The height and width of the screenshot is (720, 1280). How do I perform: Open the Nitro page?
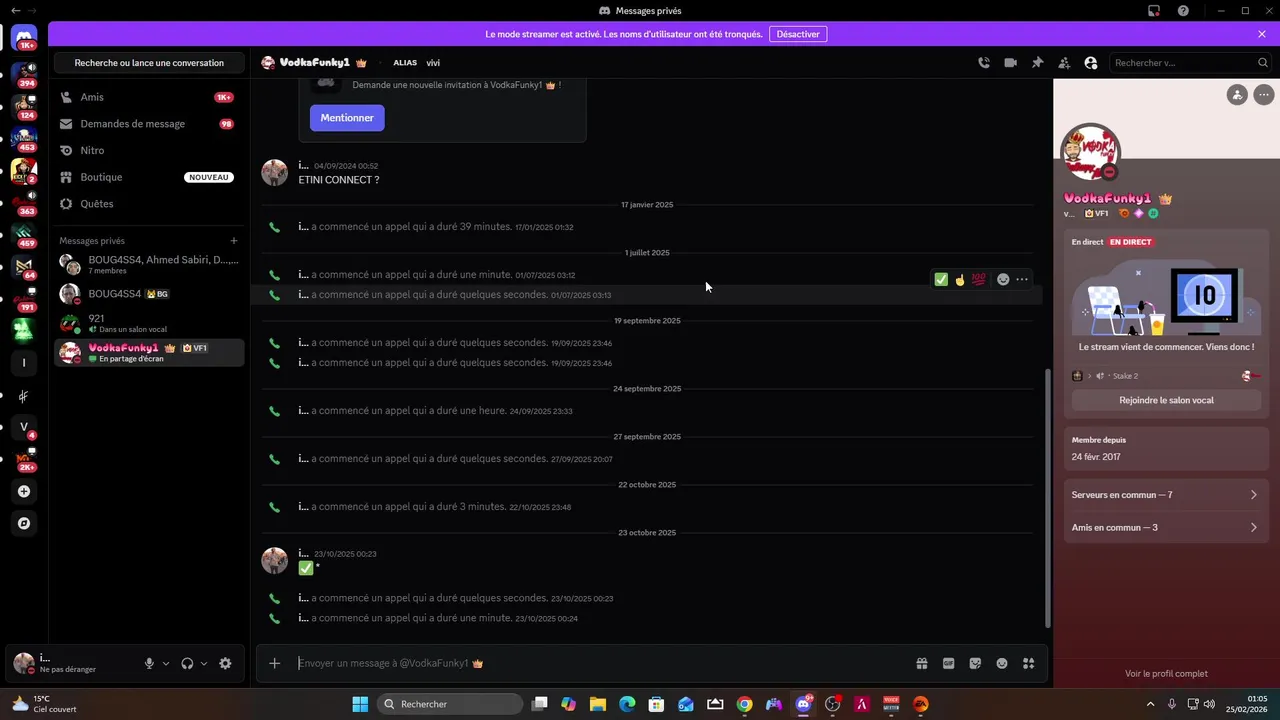[x=149, y=150]
